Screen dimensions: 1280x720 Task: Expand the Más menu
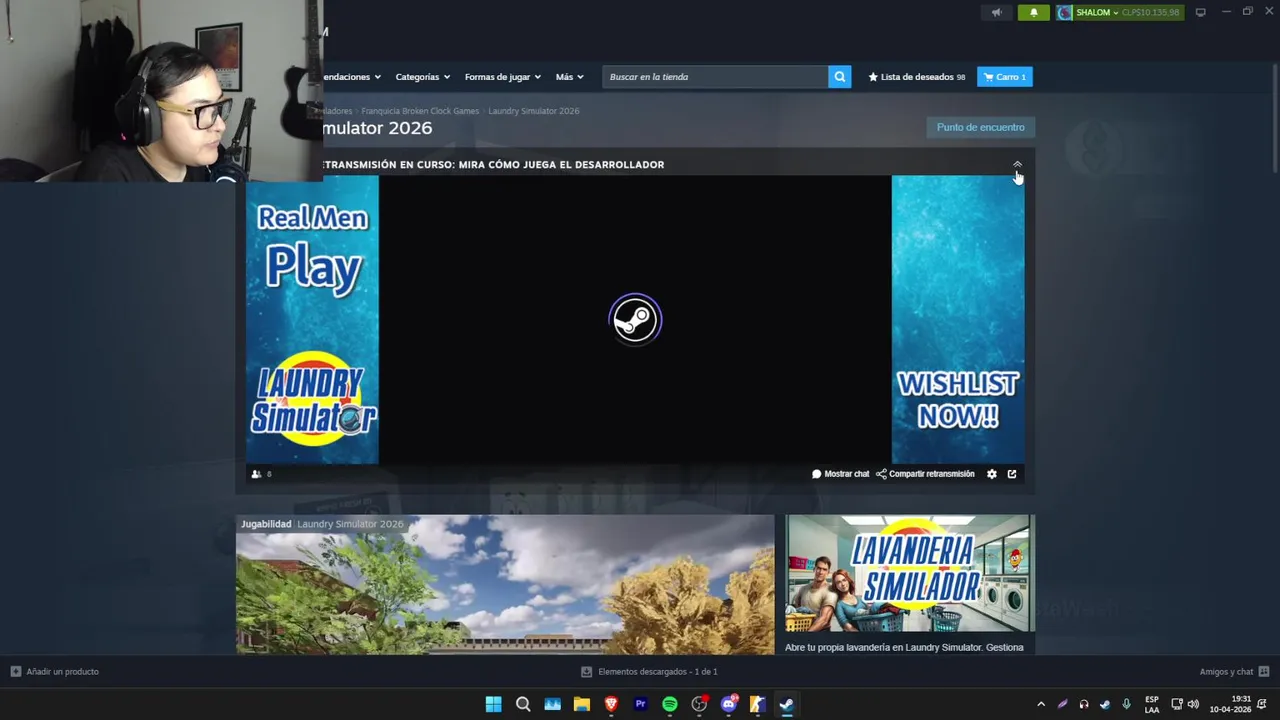(x=569, y=77)
